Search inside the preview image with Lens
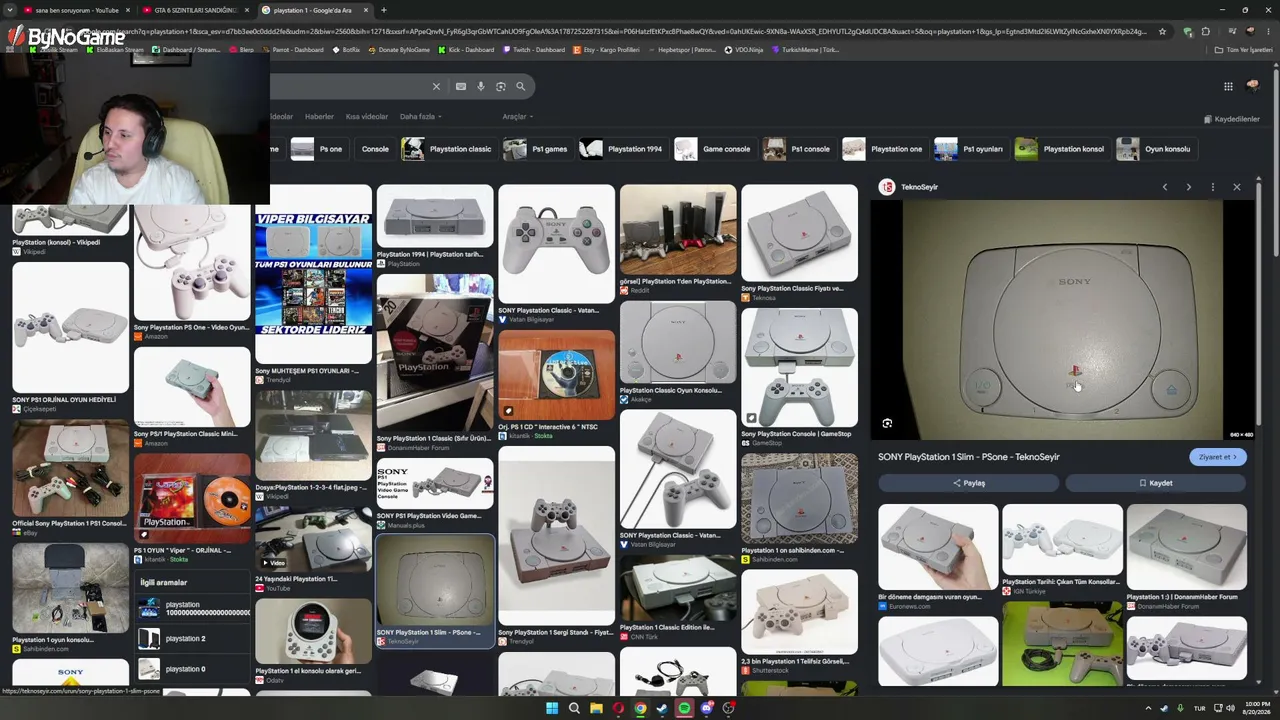 pyautogui.click(x=887, y=423)
